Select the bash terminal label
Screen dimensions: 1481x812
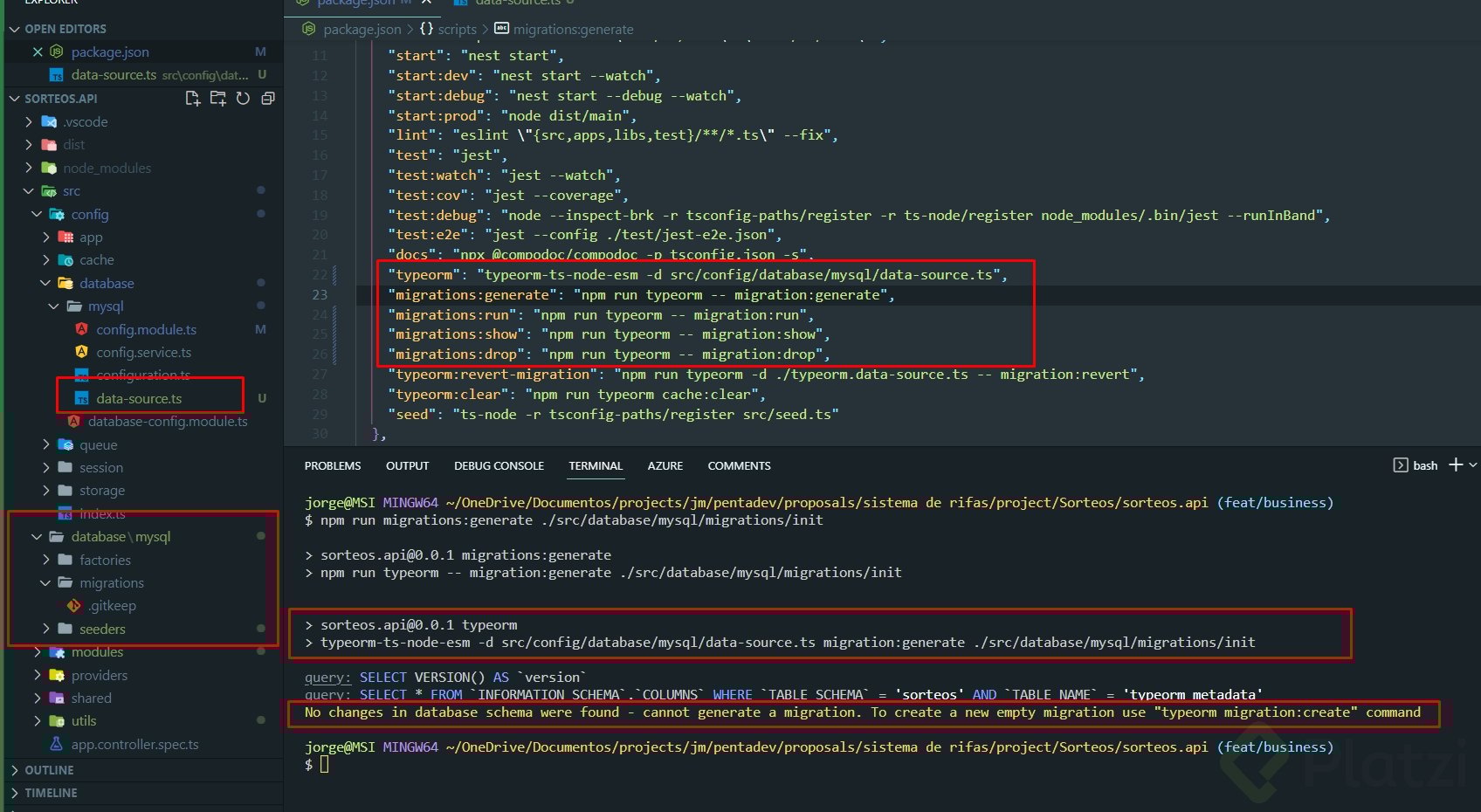pos(1425,465)
